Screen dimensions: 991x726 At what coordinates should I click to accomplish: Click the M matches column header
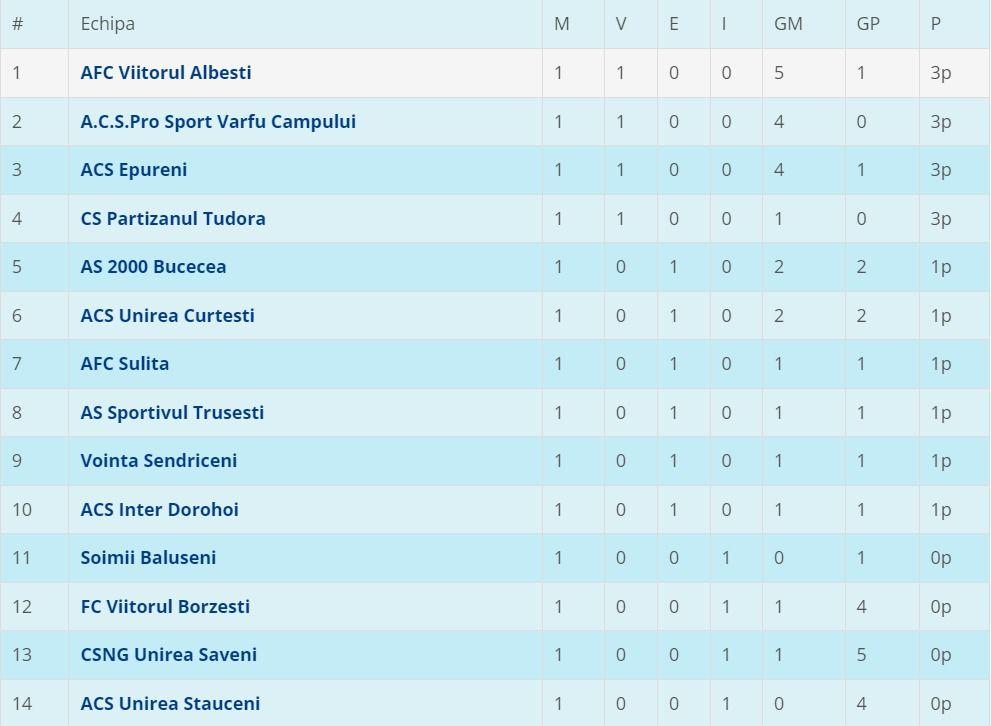click(562, 24)
